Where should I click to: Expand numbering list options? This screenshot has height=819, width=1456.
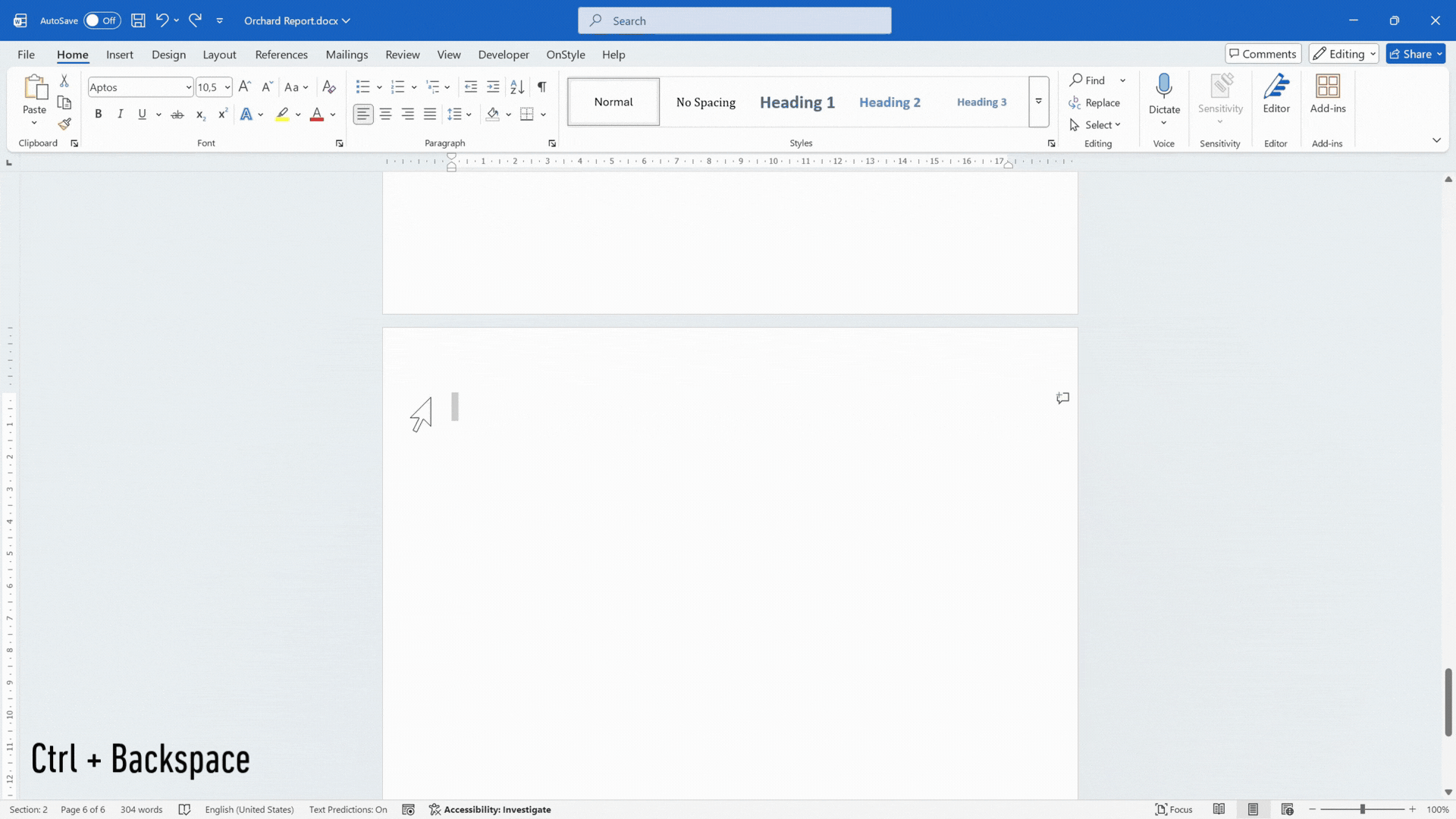414,87
